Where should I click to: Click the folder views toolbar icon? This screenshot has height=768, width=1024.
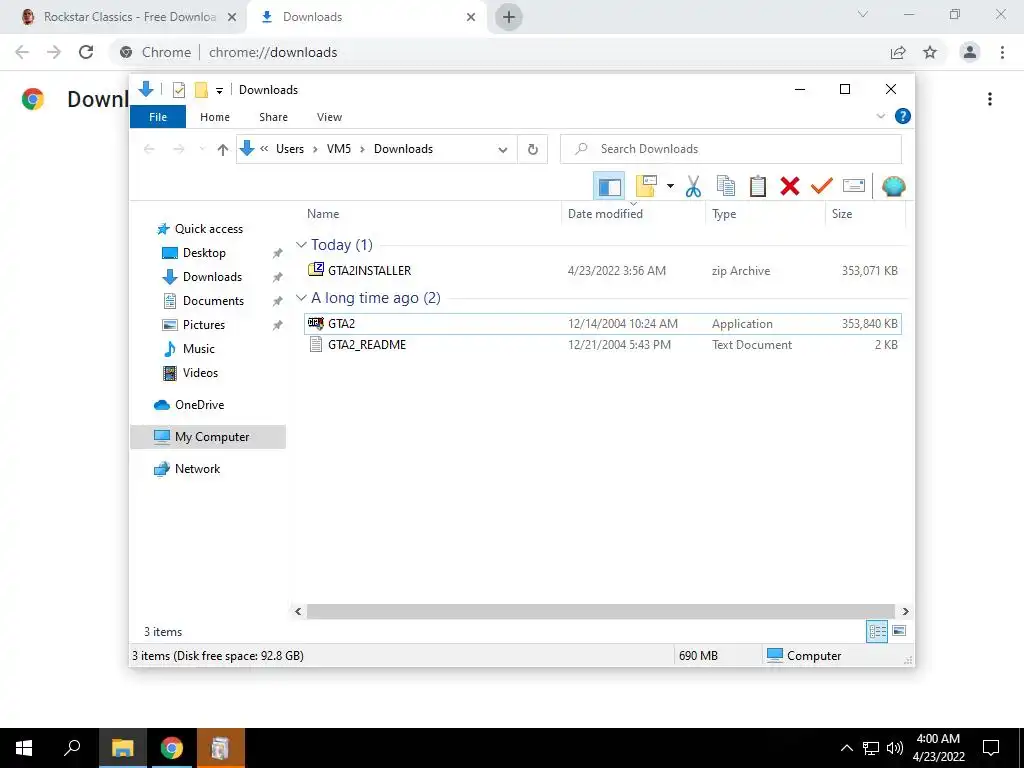(645, 186)
